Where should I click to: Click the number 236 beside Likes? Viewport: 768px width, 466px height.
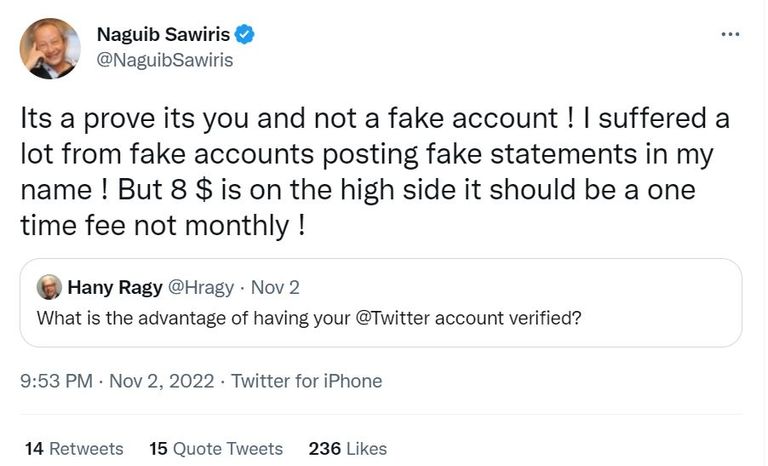point(325,448)
